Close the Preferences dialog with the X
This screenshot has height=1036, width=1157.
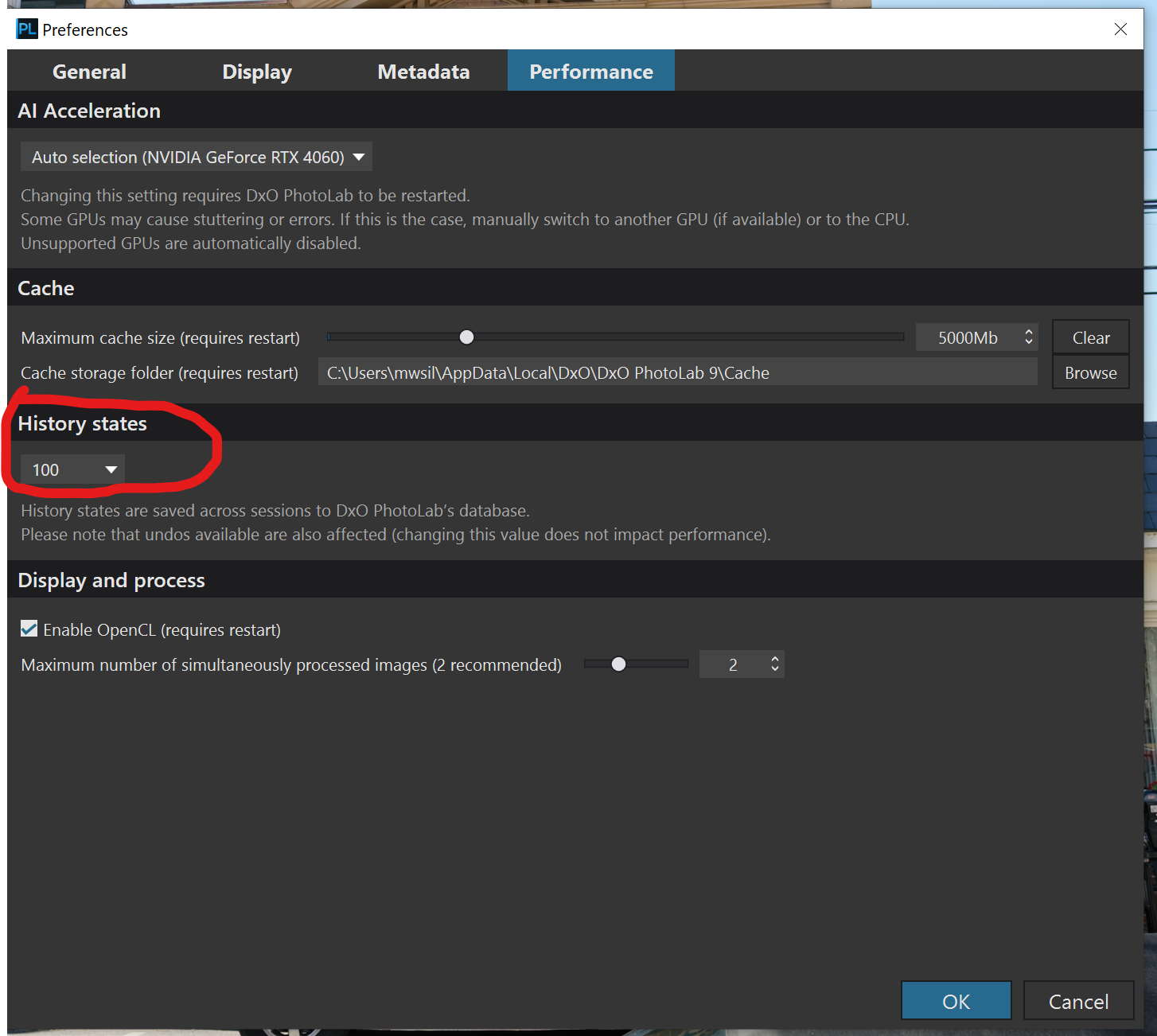pyautogui.click(x=1120, y=29)
